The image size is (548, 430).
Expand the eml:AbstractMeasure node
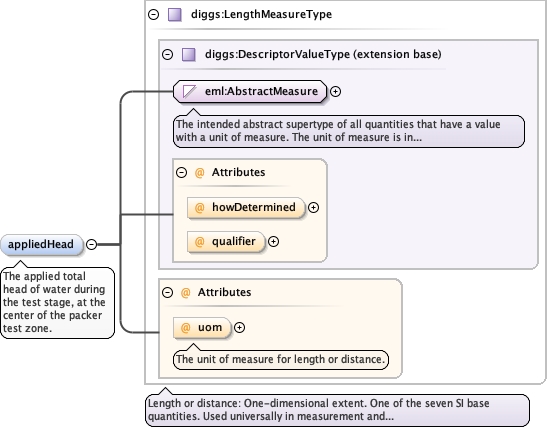click(336, 92)
